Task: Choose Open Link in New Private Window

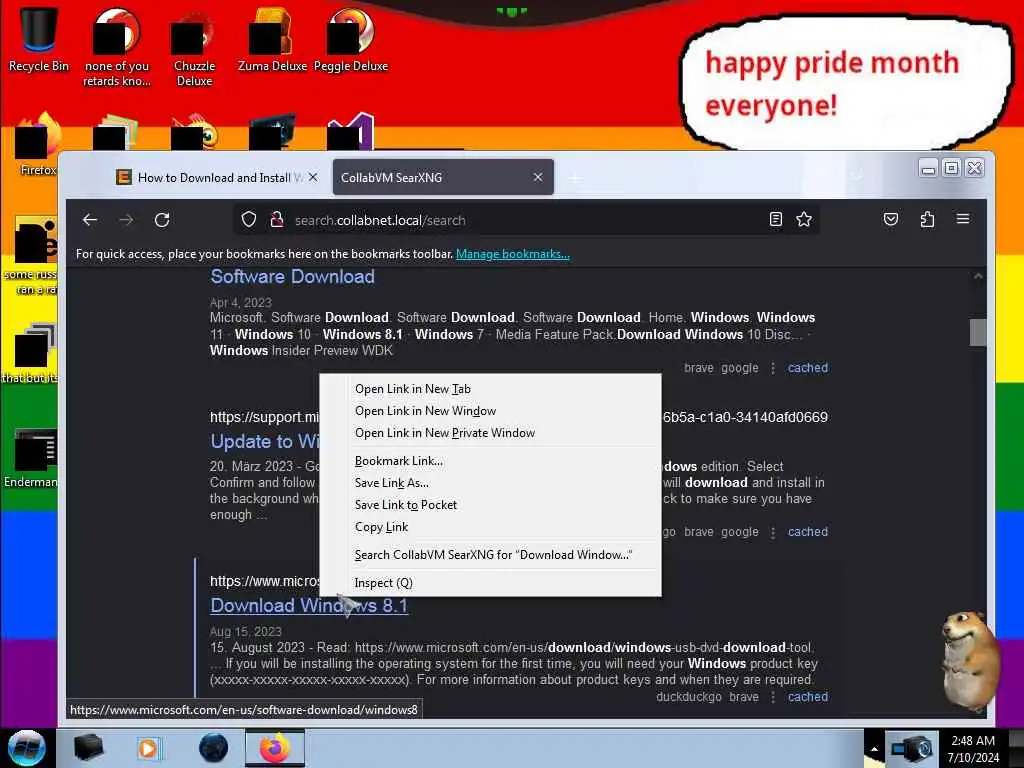Action: tap(490, 433)
